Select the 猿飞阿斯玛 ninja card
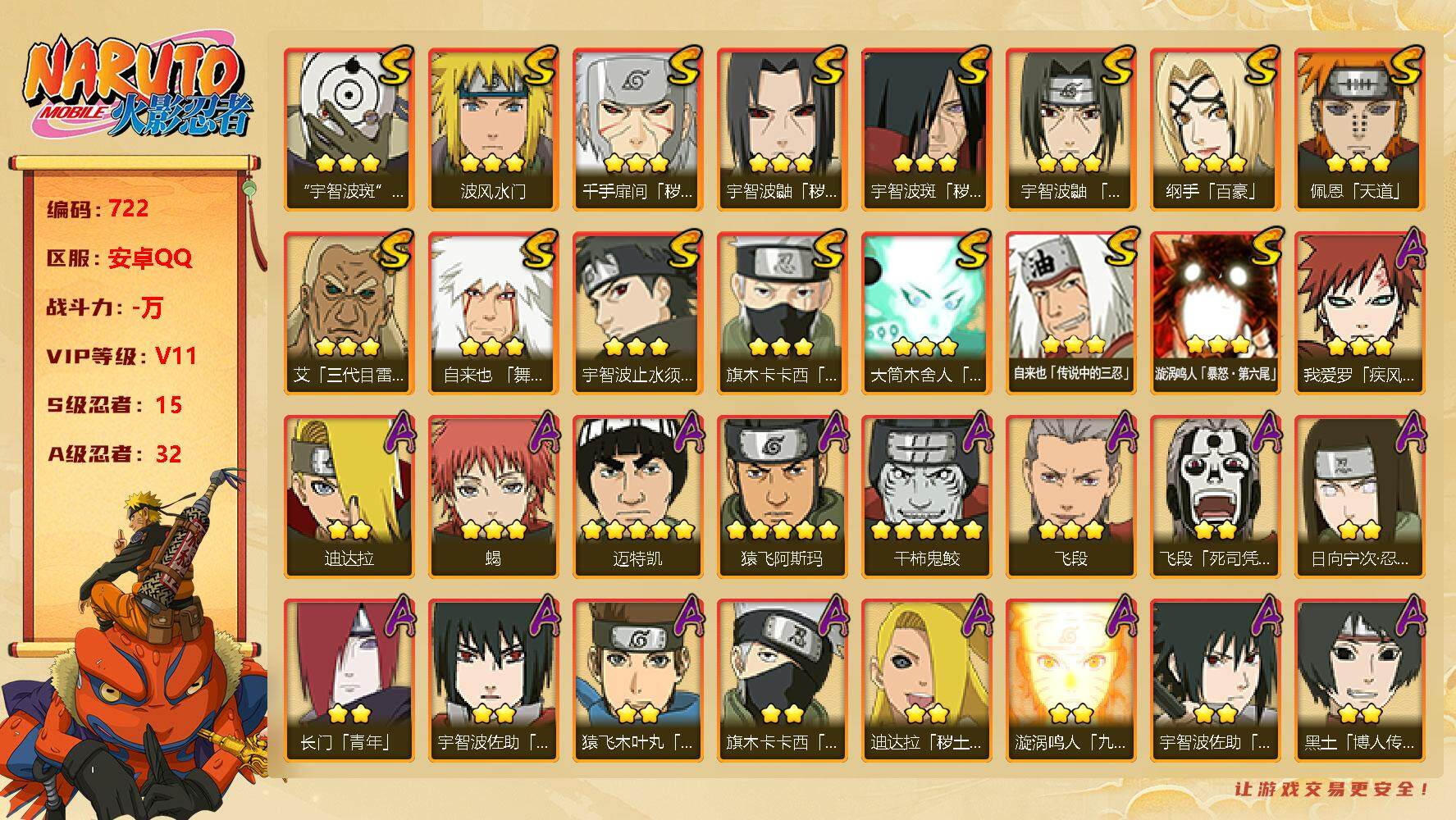The width and height of the screenshot is (1456, 820). (782, 496)
